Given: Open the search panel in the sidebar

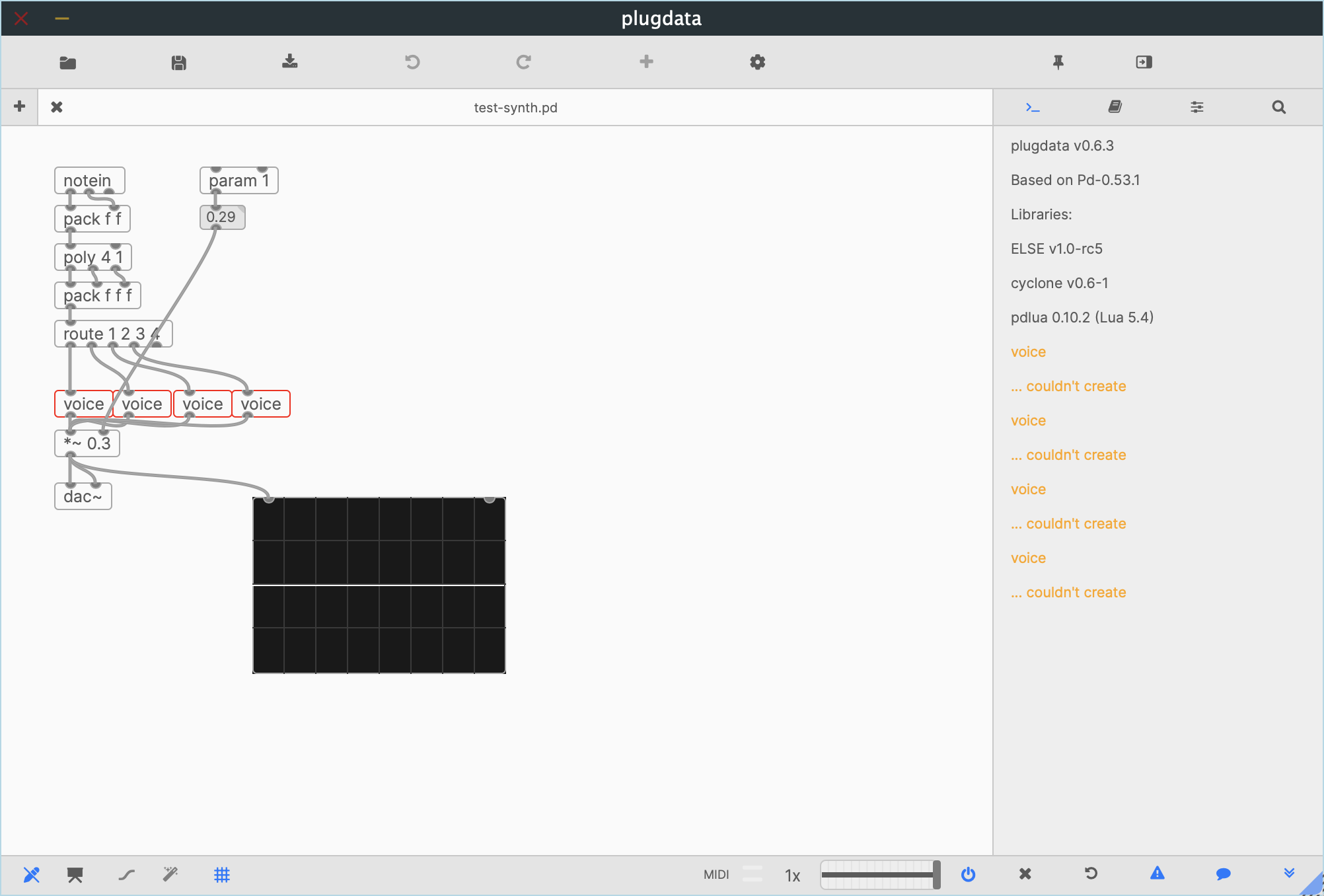Looking at the screenshot, I should [1279, 106].
